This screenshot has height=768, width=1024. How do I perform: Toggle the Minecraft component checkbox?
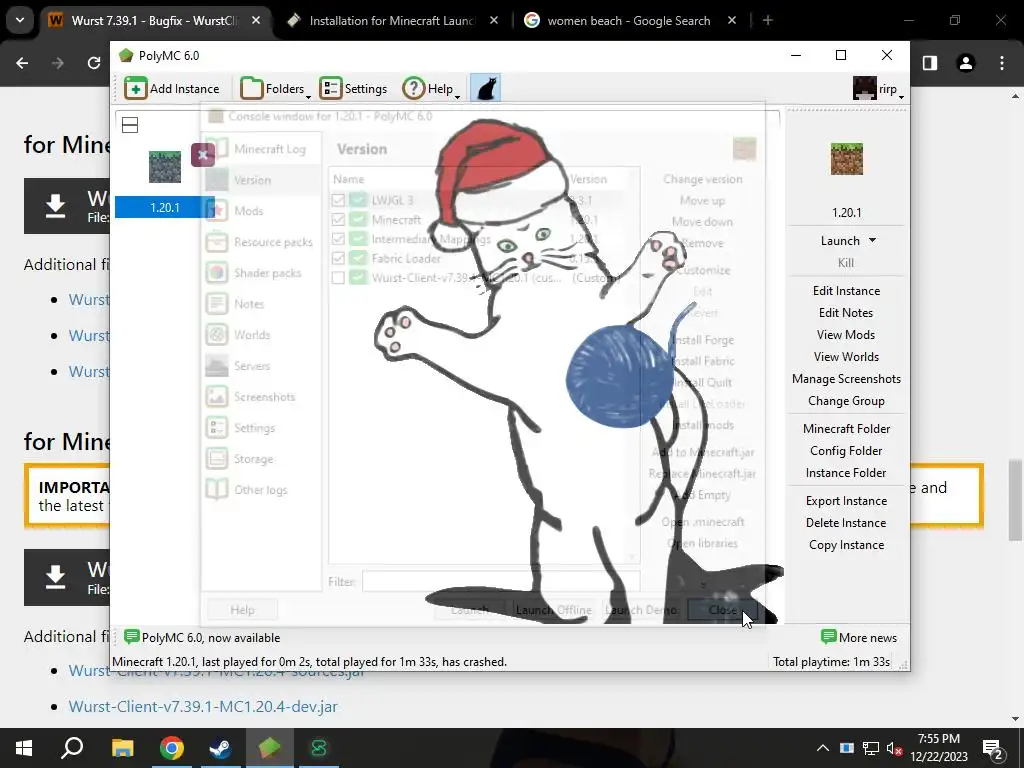pos(338,219)
